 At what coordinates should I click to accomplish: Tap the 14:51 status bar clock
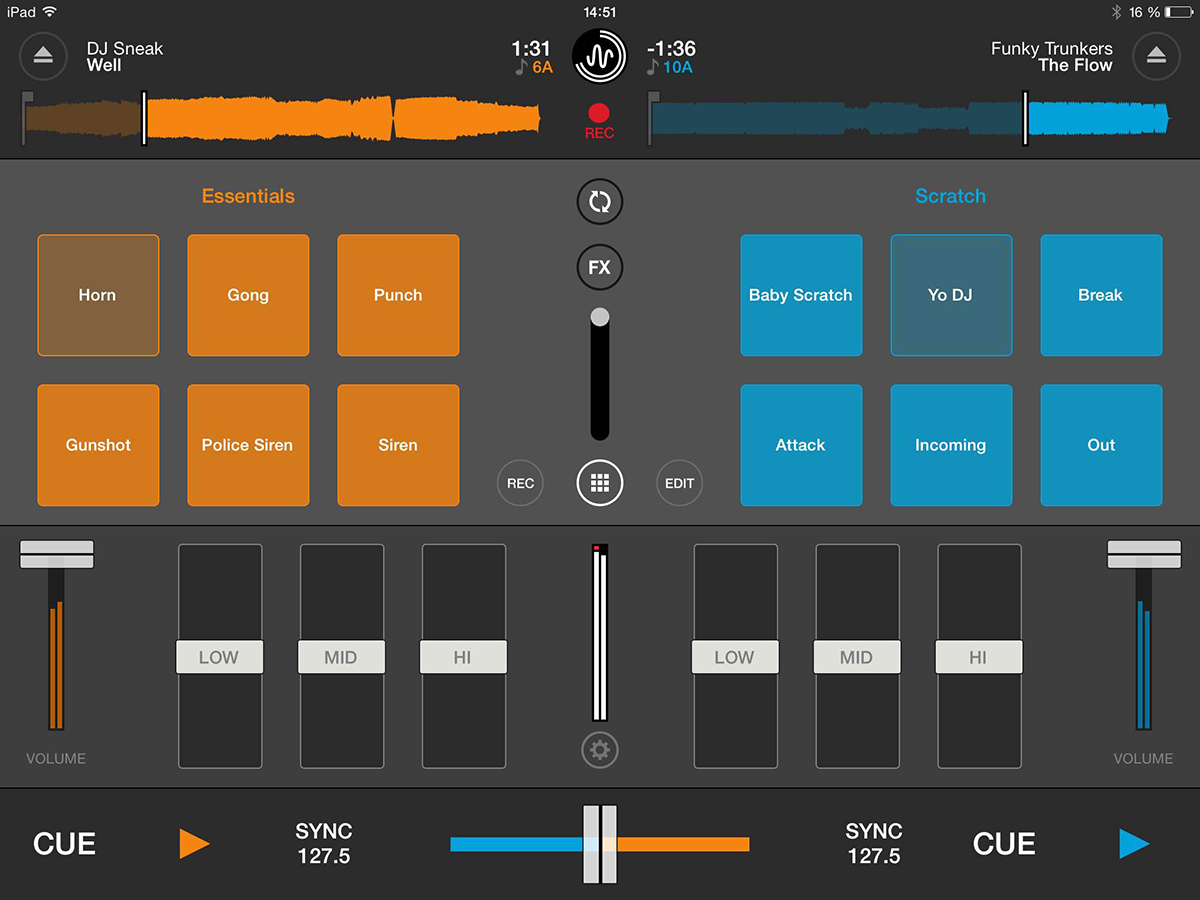click(x=599, y=12)
